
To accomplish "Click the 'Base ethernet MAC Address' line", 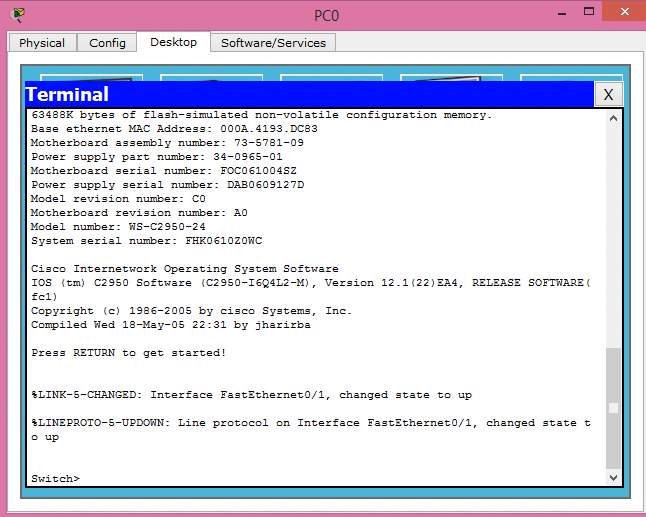I will click(x=174, y=129).
